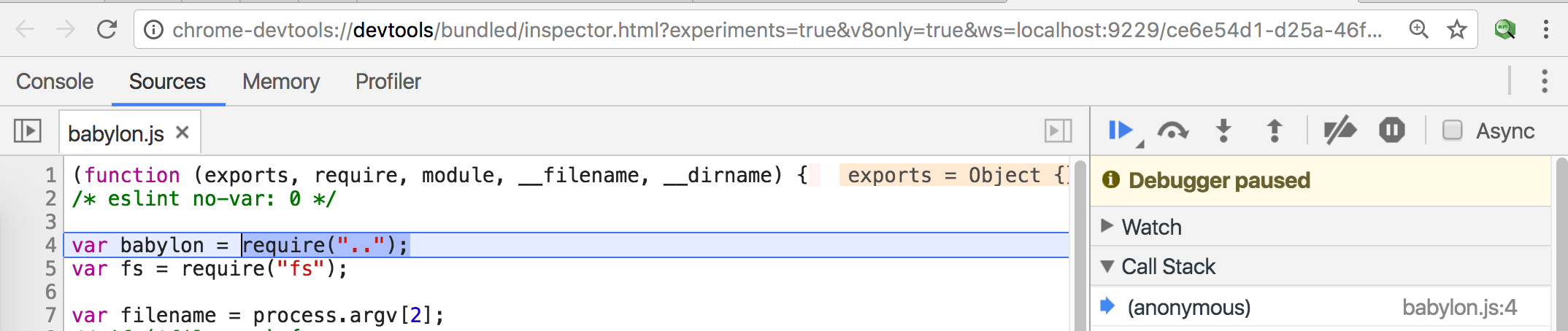Click the browser back arrow

coord(25,29)
